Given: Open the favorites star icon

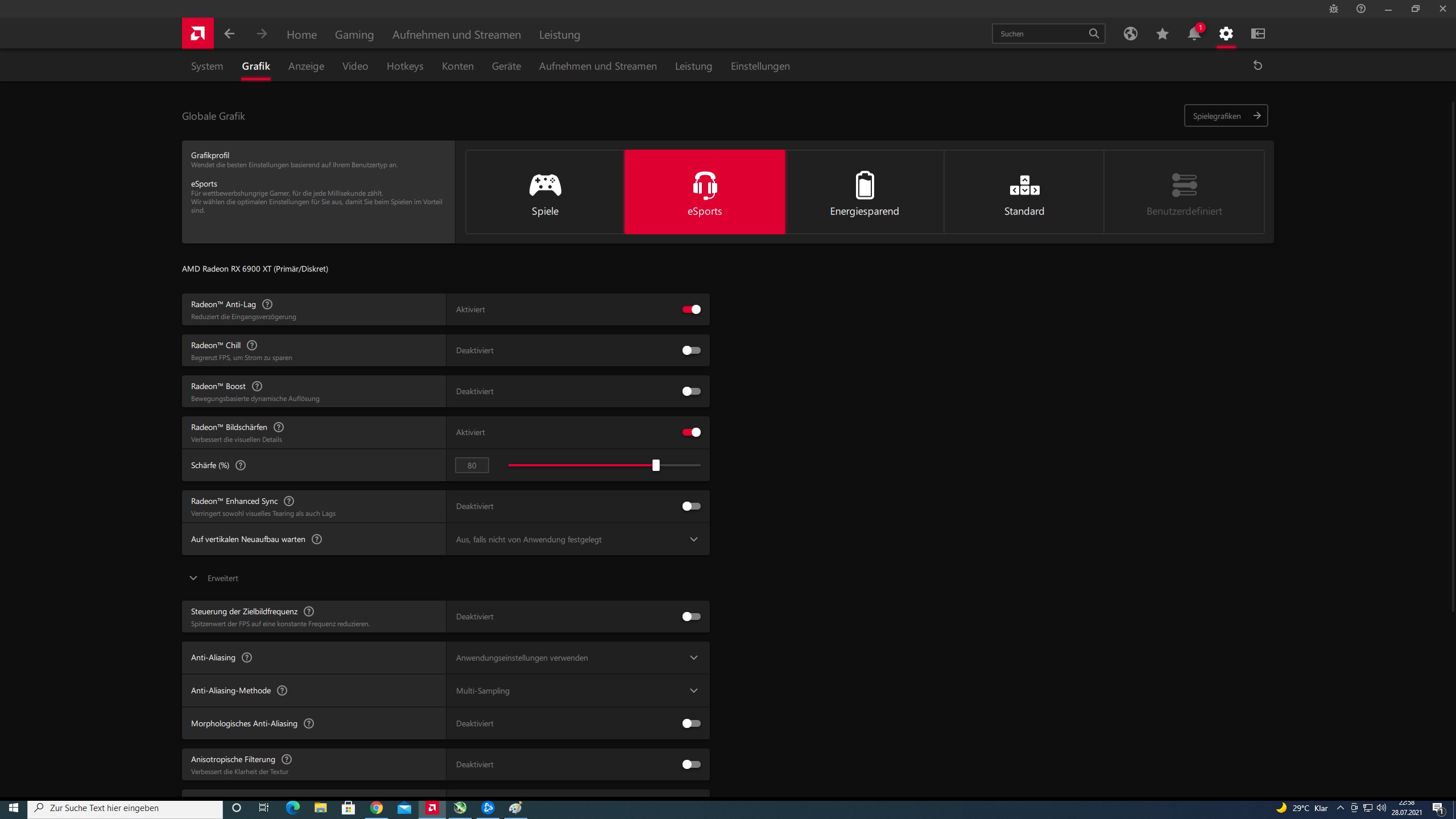Looking at the screenshot, I should 1162,34.
